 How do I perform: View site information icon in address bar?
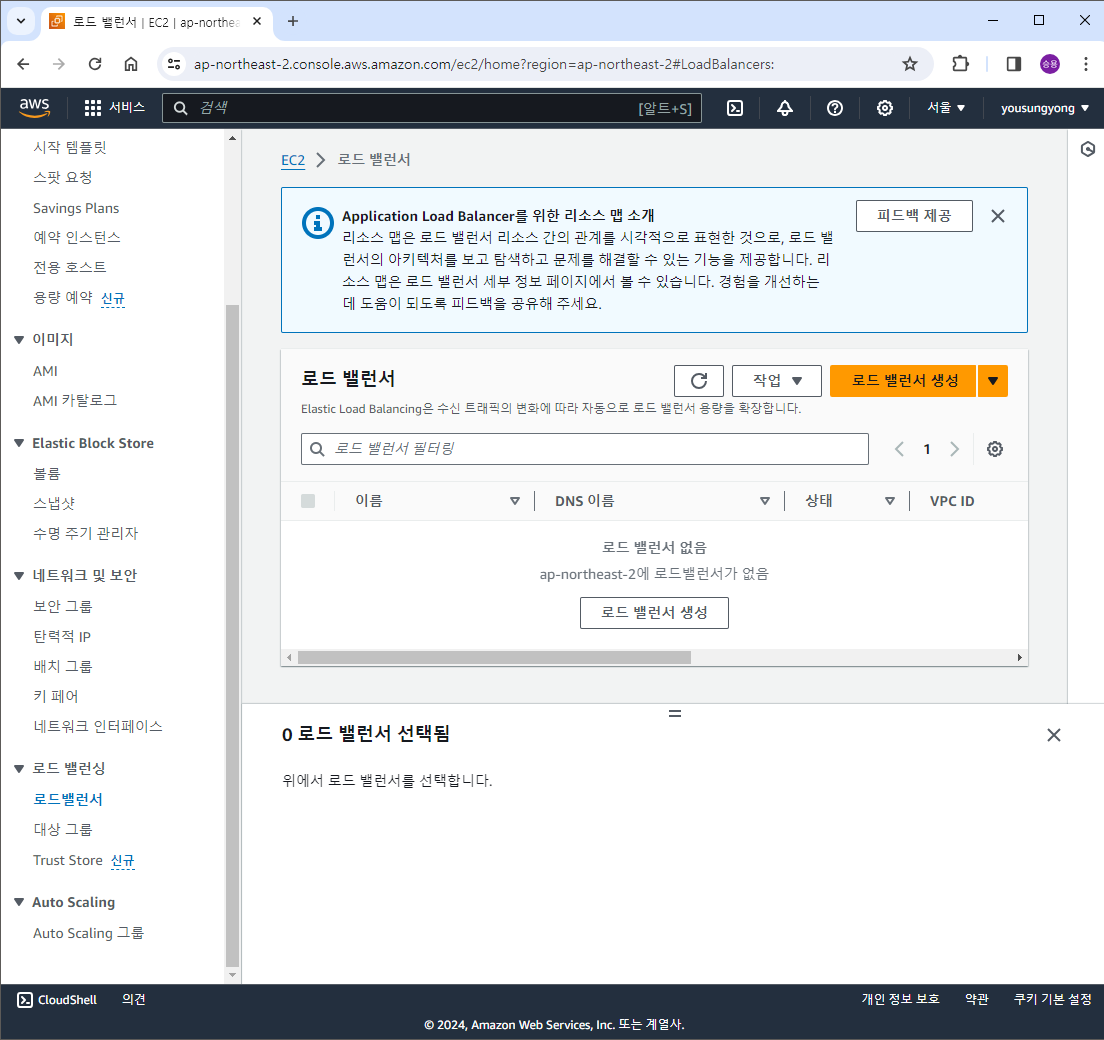tap(174, 64)
